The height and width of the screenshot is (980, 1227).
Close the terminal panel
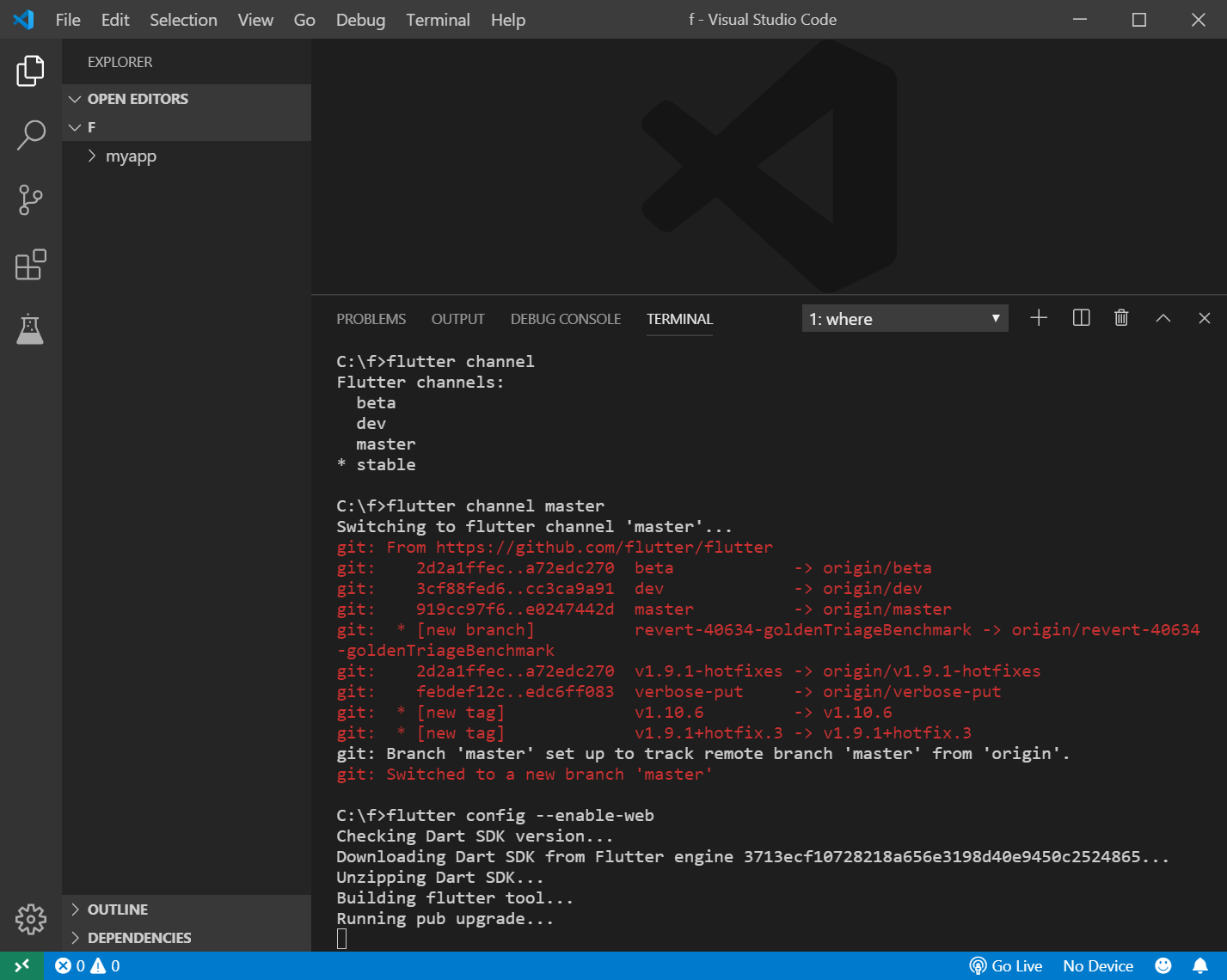click(1204, 318)
